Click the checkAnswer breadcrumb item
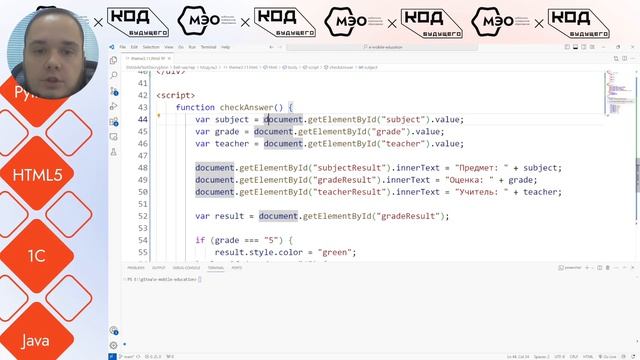 [x=339, y=67]
